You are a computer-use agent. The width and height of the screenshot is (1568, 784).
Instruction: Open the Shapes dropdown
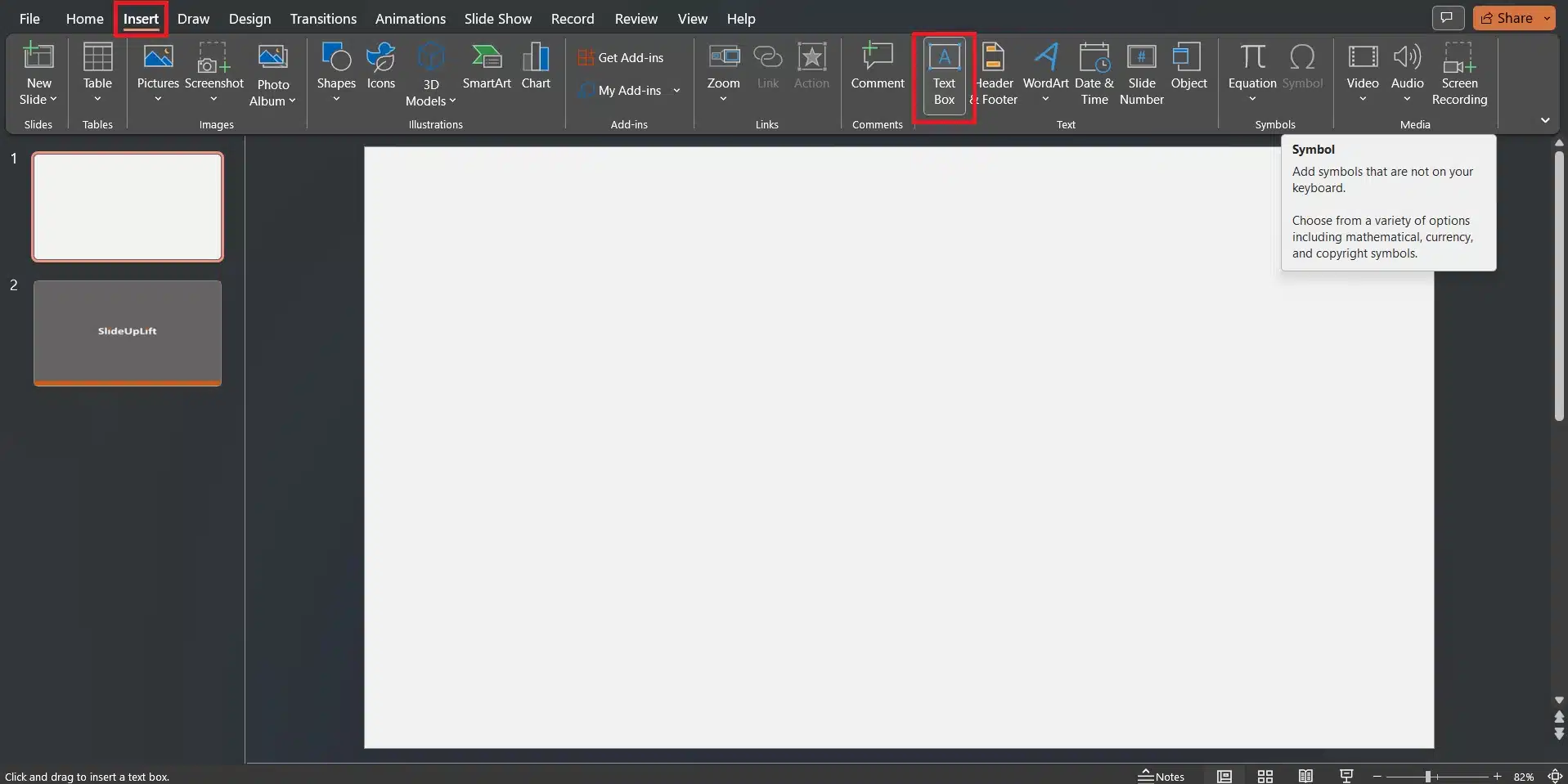335,74
